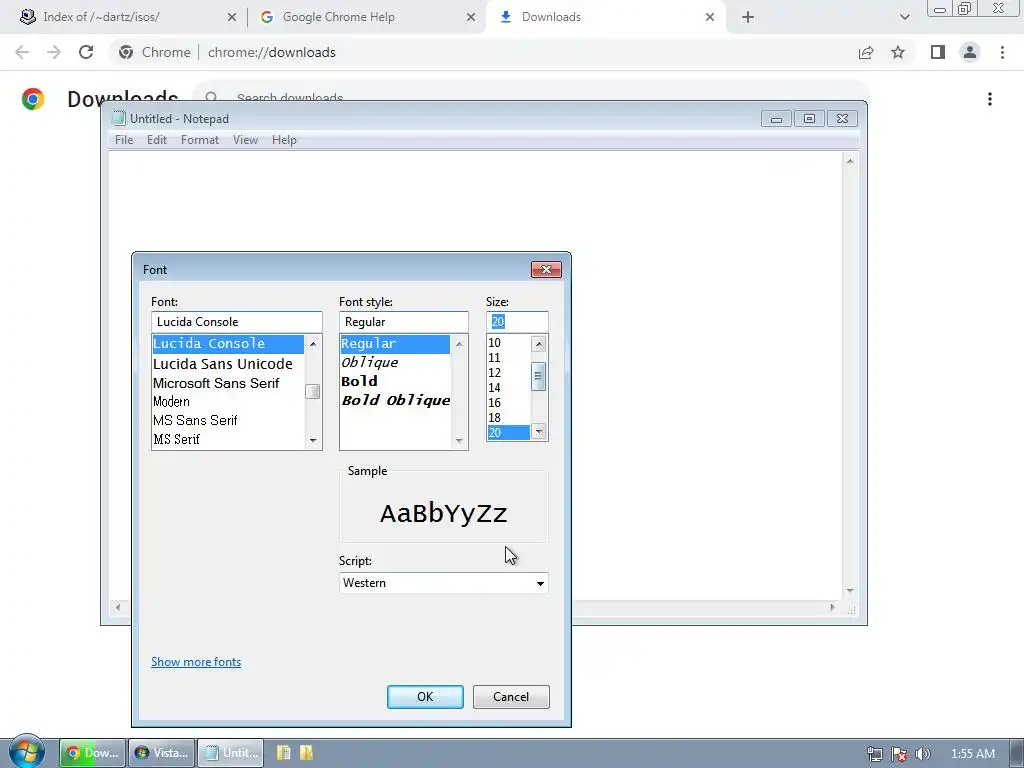Open the Downloads page more actions menu
The image size is (1024, 768).
point(990,99)
